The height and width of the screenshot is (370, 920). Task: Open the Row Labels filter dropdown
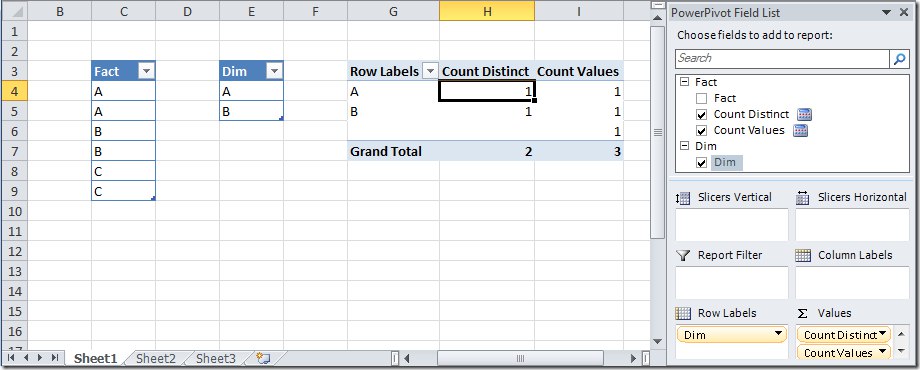(x=430, y=72)
